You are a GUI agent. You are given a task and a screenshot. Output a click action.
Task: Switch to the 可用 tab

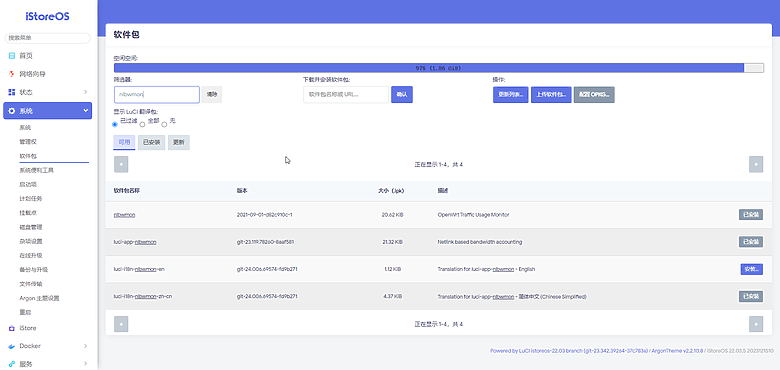[x=124, y=142]
